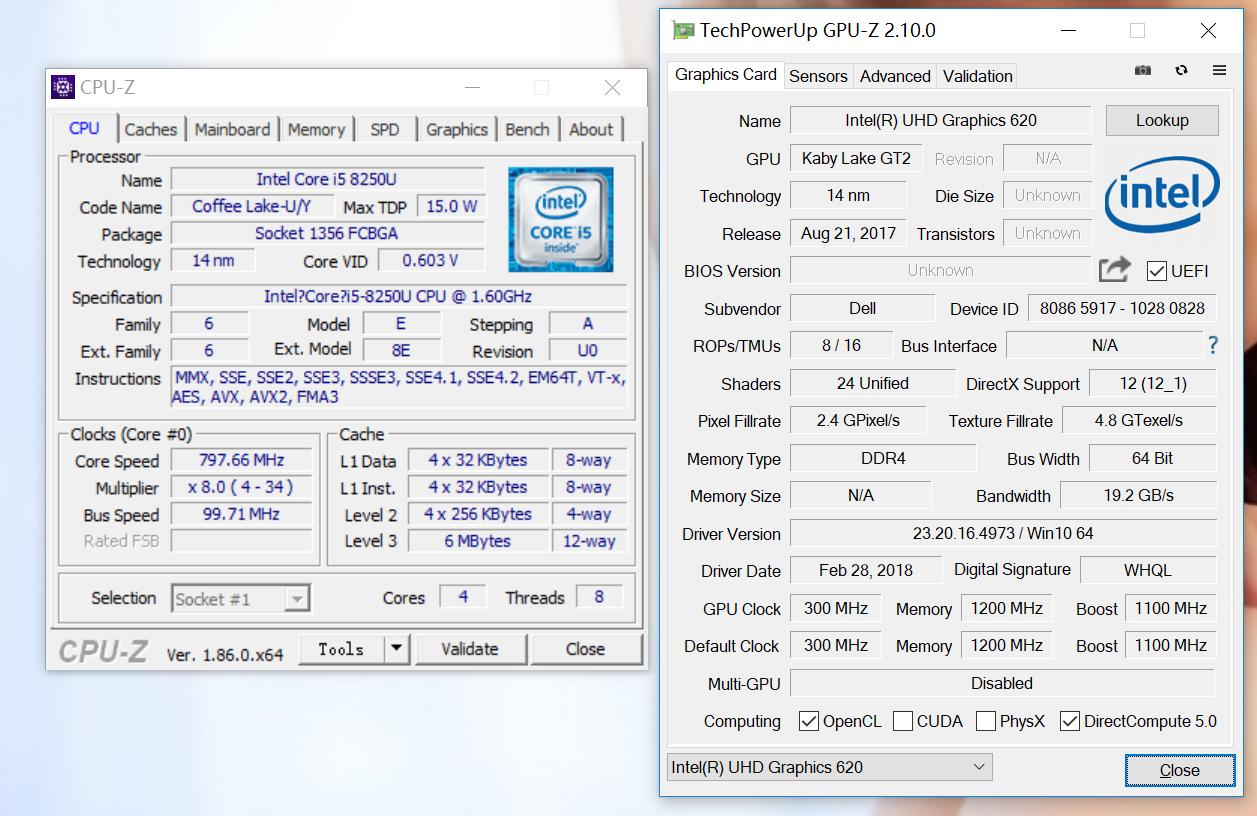Viewport: 1257px width, 816px height.
Task: Click the Core i5 badge in CPU-Z
Action: coord(560,219)
